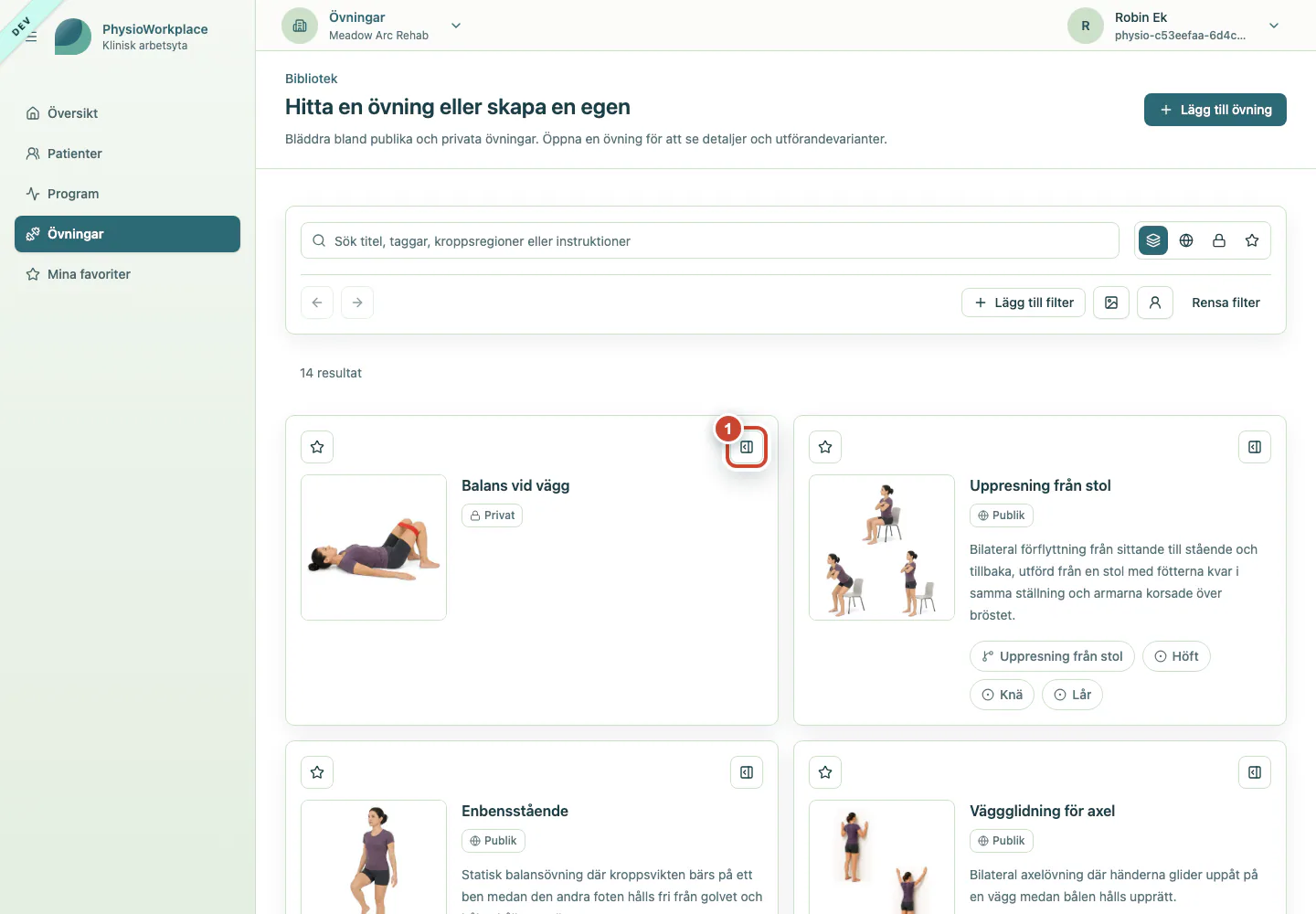Open the Robin Ek account menu
The image size is (1316, 914).
point(1274,26)
